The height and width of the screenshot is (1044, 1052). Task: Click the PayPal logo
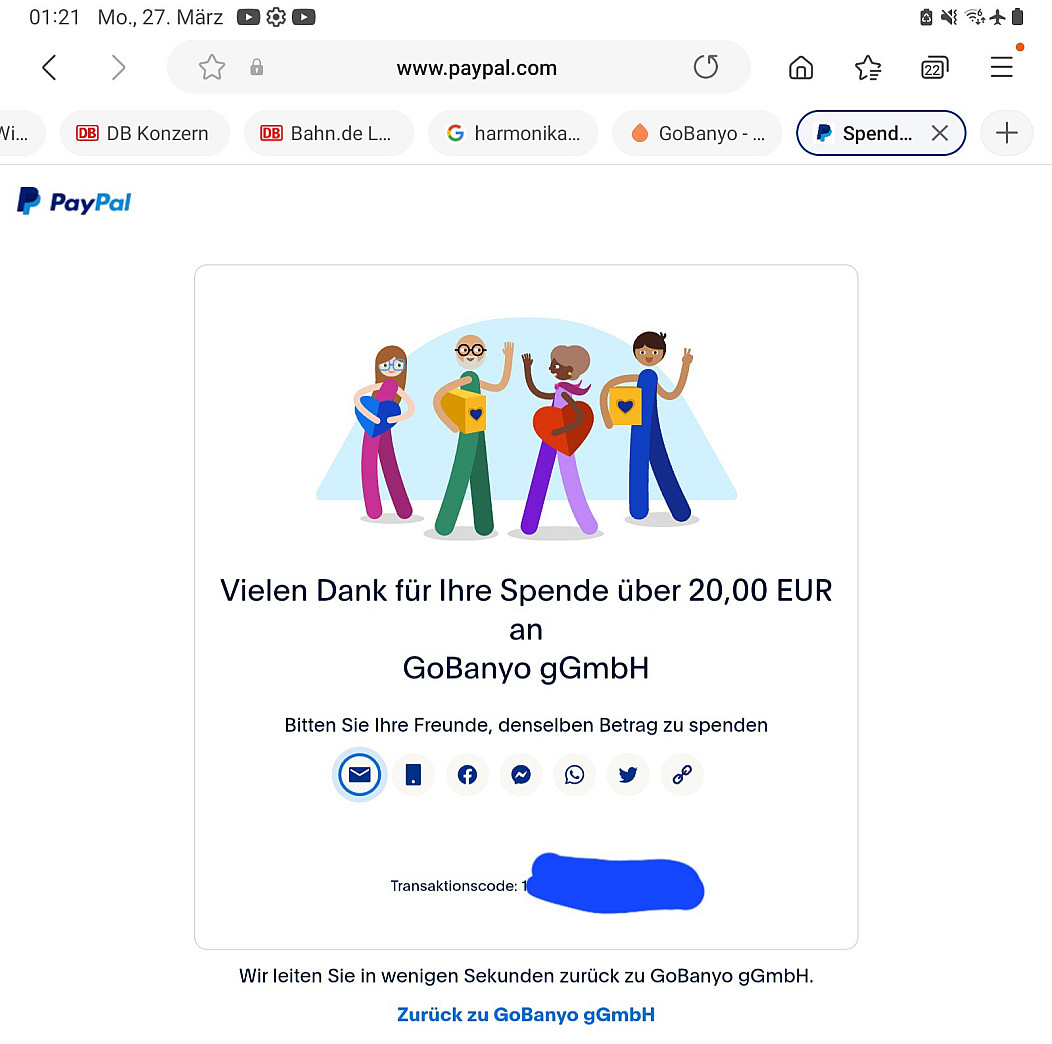(74, 201)
